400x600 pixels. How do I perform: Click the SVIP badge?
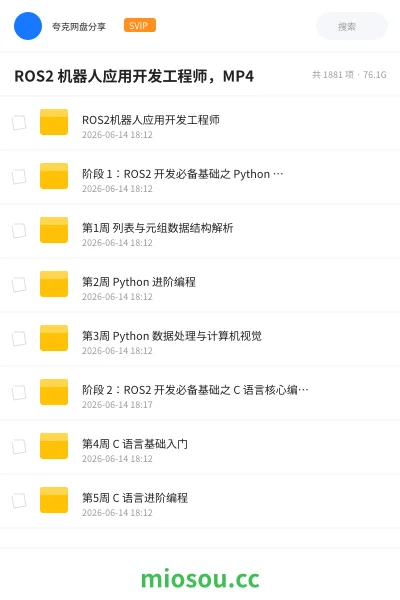pyautogui.click(x=140, y=25)
